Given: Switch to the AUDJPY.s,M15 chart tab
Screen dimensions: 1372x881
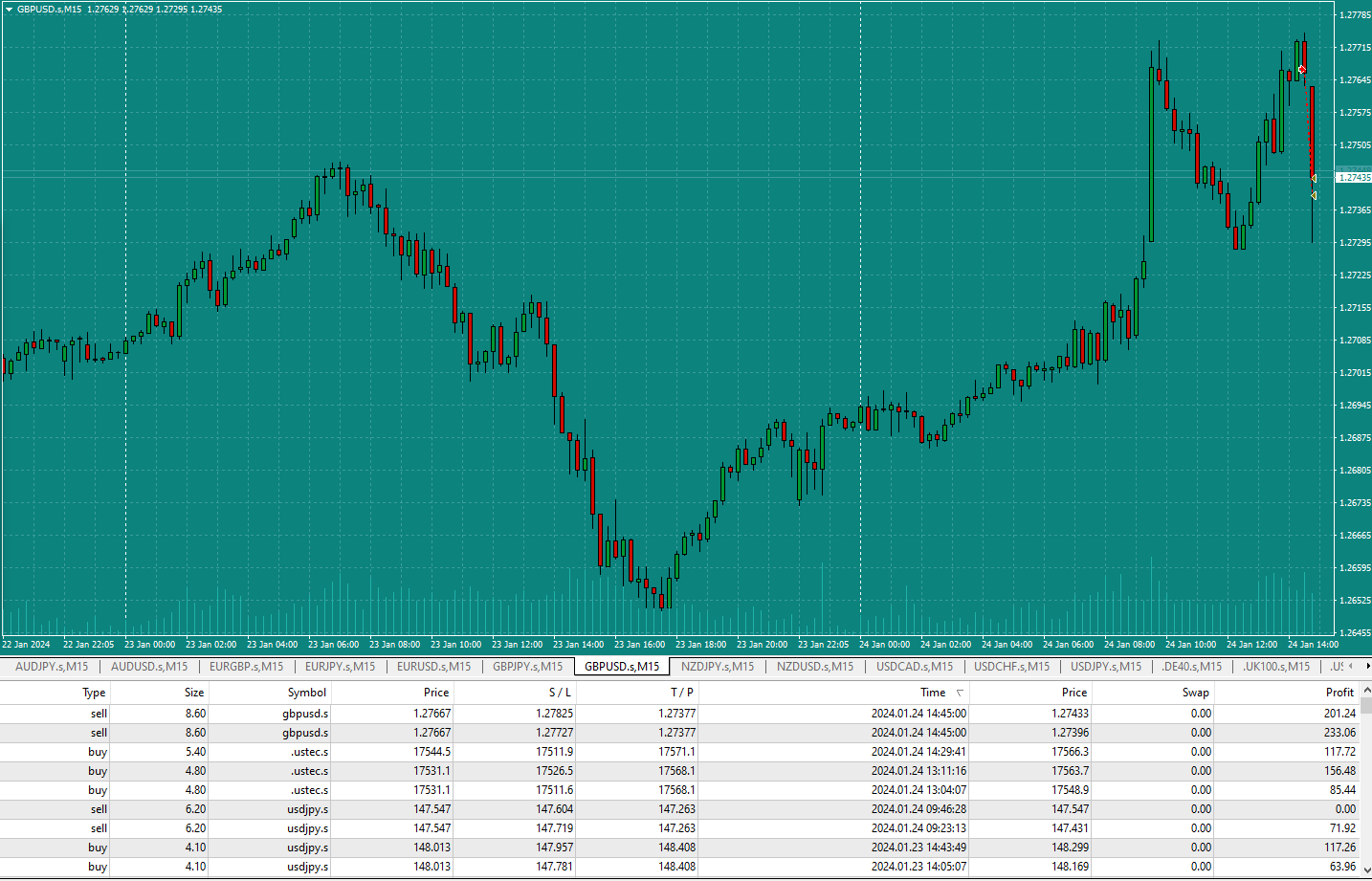Looking at the screenshot, I should point(52,667).
